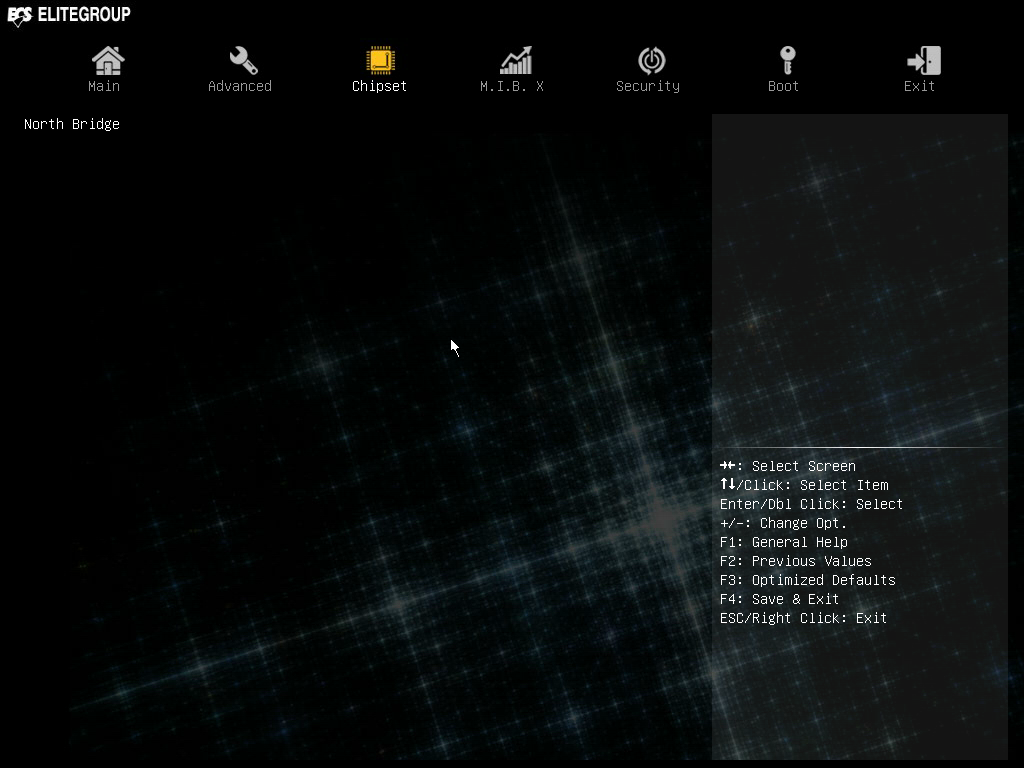Image resolution: width=1024 pixels, height=768 pixels.
Task: Click the ESC/Right Click: Exit line
Action: [803, 618]
